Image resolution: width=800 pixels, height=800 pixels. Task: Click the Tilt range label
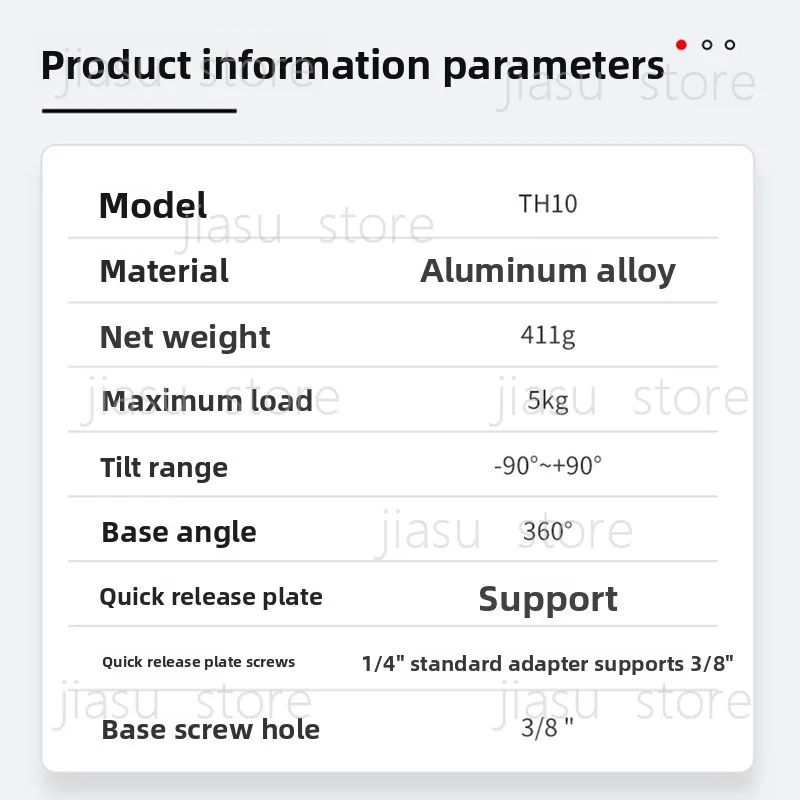tap(164, 468)
